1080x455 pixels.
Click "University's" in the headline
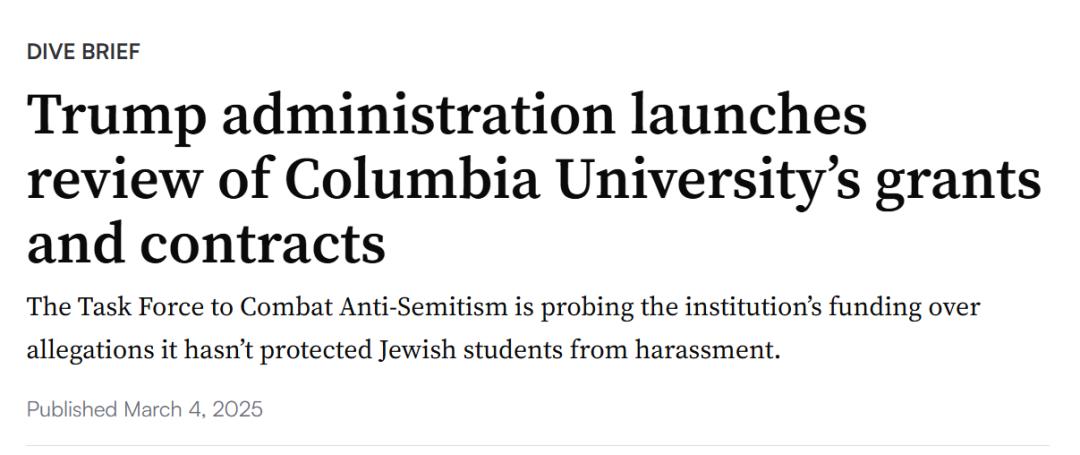(707, 182)
